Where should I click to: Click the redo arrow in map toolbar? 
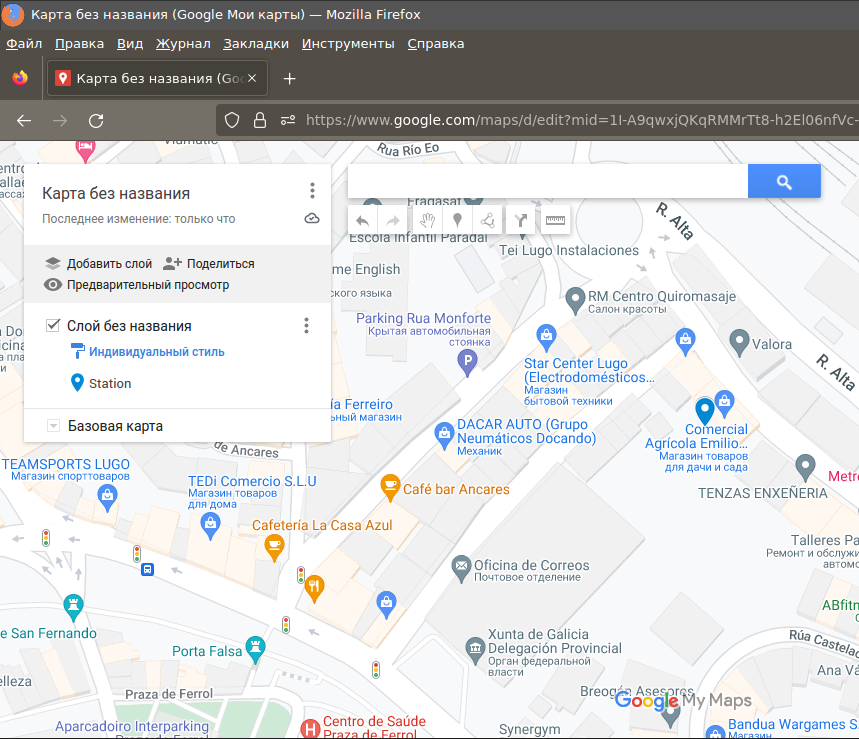(393, 221)
